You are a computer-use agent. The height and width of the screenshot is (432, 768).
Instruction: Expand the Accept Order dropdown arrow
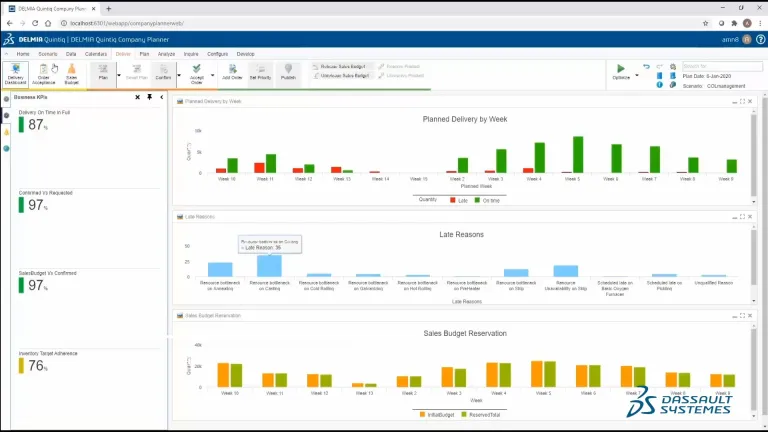click(x=213, y=75)
